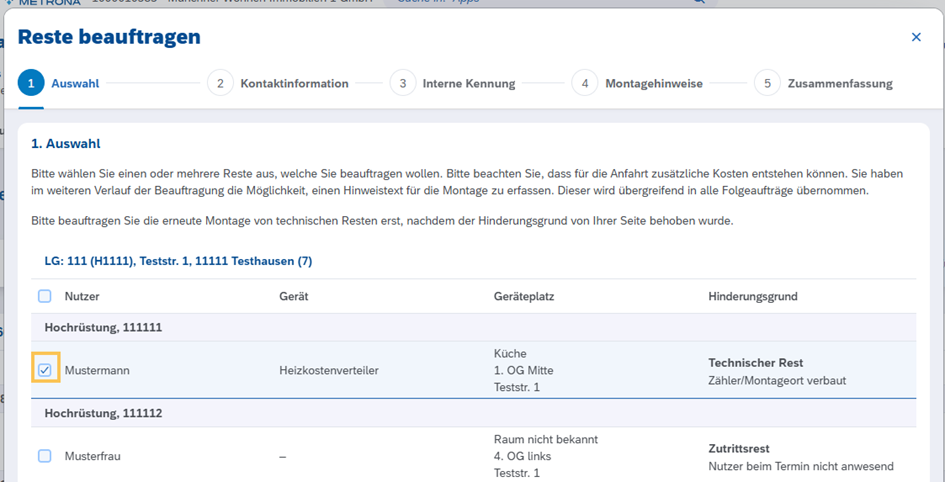The width and height of the screenshot is (945, 482).
Task: Click the Nutzer column header
Action: [x=82, y=297]
